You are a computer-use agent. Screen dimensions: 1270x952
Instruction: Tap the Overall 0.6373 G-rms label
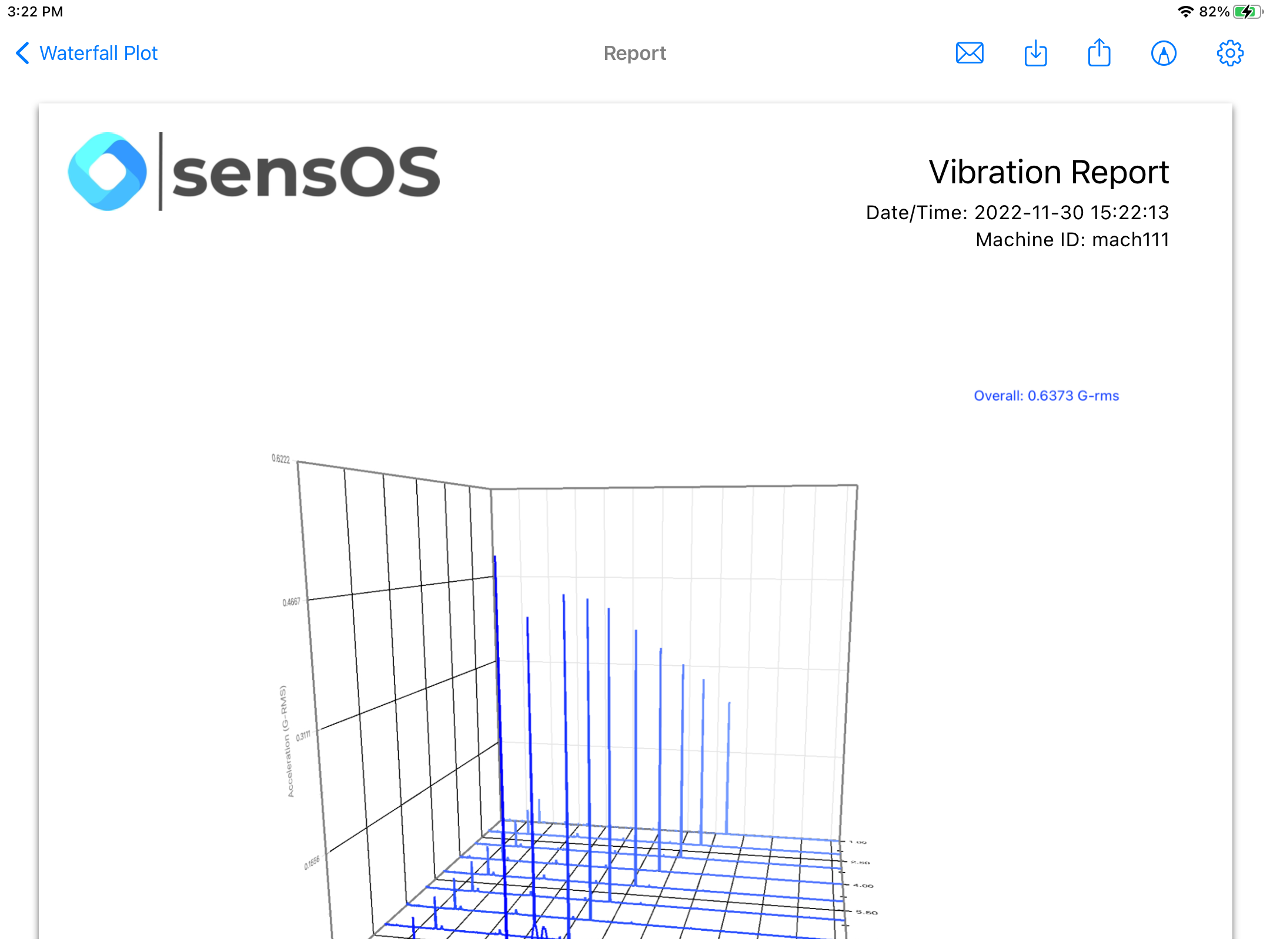tap(1046, 396)
